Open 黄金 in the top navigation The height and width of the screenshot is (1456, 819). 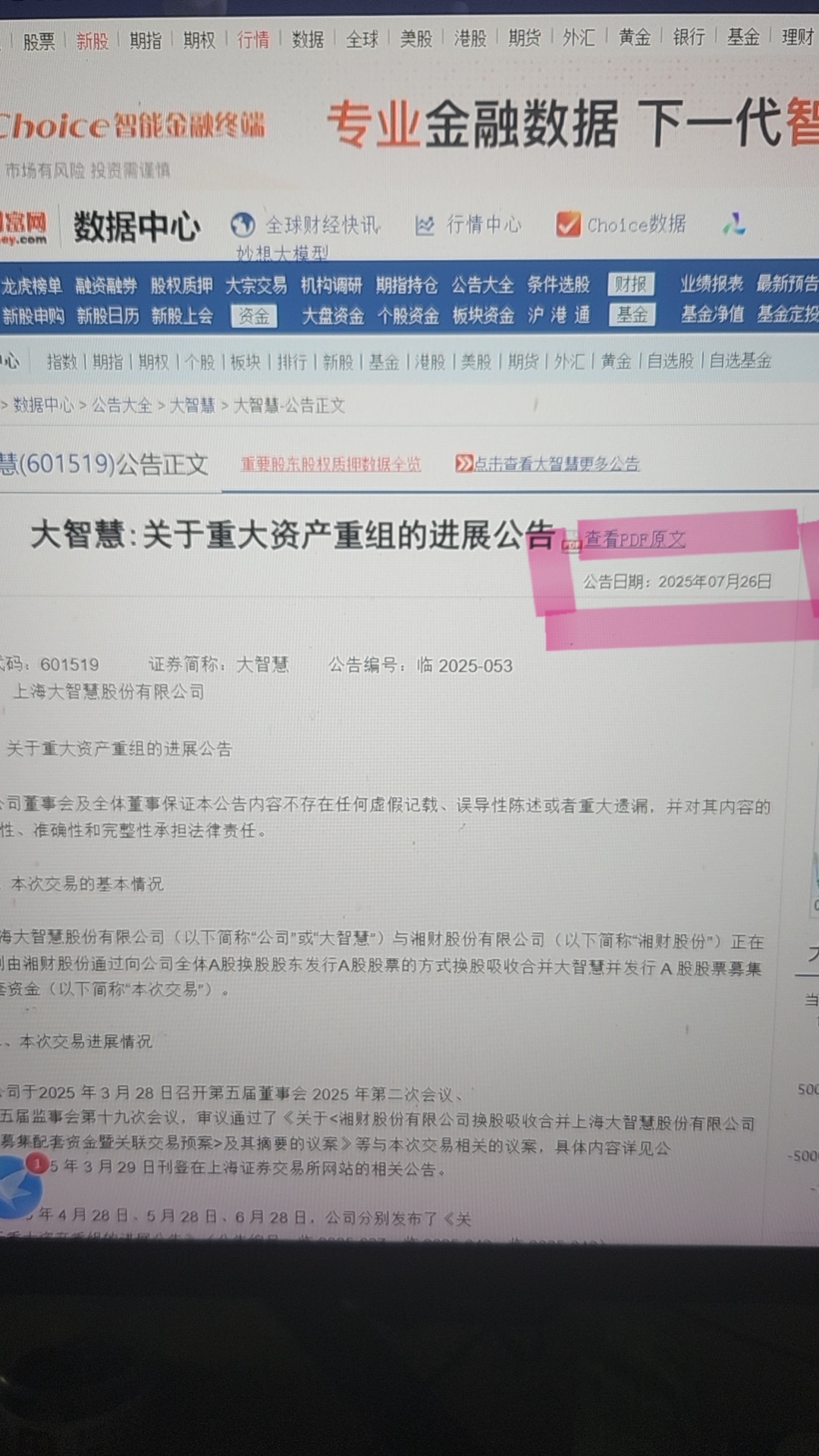pyautogui.click(x=635, y=37)
